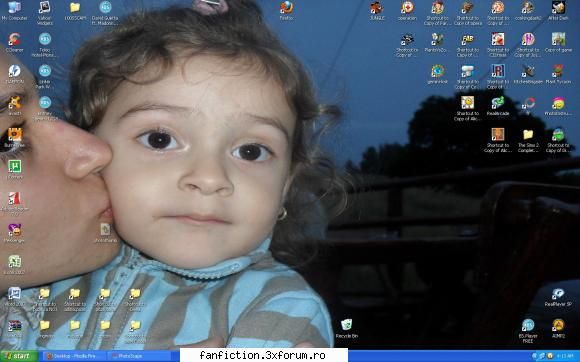Image resolution: width=580 pixels, height=362 pixels.
Task: Launch the After Dark shortcut
Action: click(x=558, y=11)
